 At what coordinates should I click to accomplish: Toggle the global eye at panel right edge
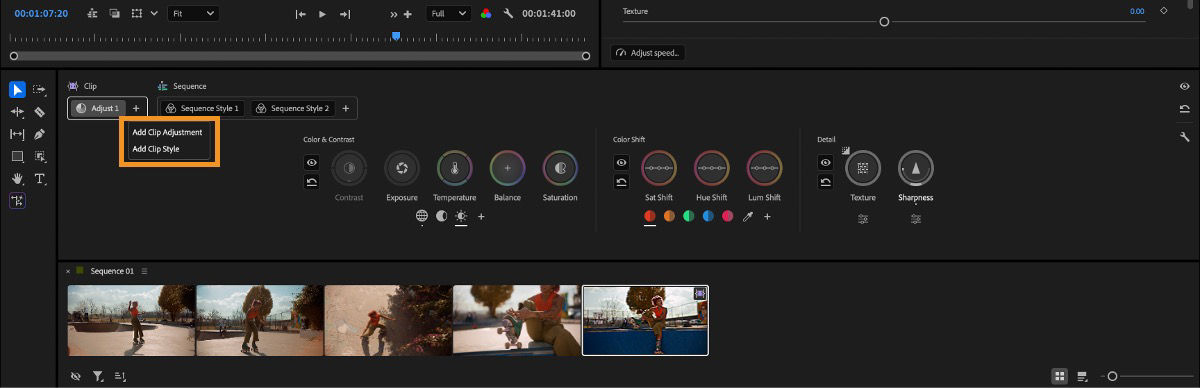coord(1185,86)
